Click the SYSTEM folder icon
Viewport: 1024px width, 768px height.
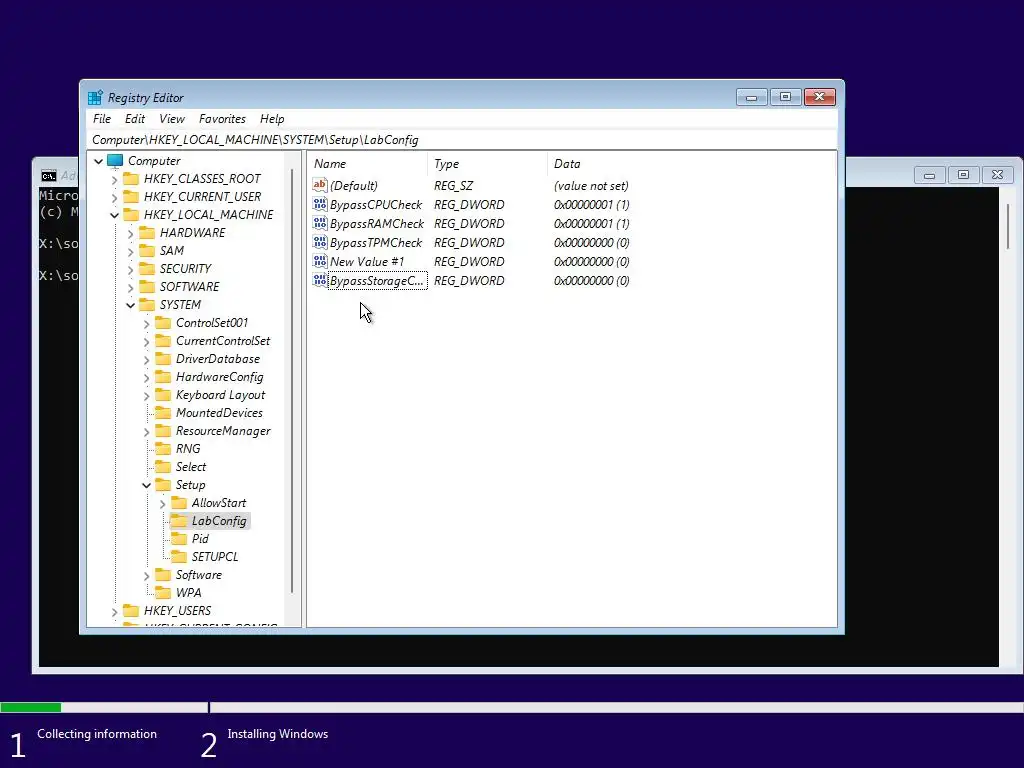148,304
